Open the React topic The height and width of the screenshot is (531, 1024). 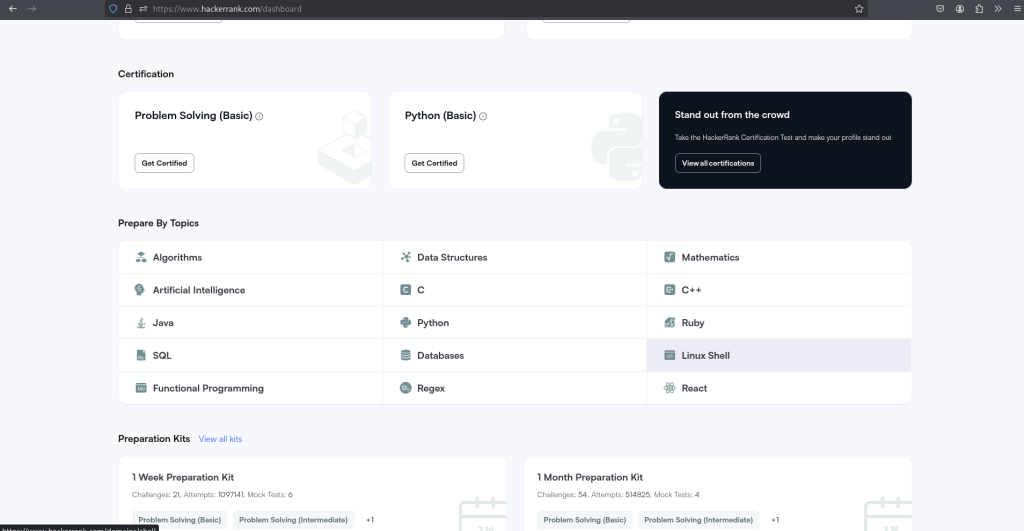(x=779, y=388)
